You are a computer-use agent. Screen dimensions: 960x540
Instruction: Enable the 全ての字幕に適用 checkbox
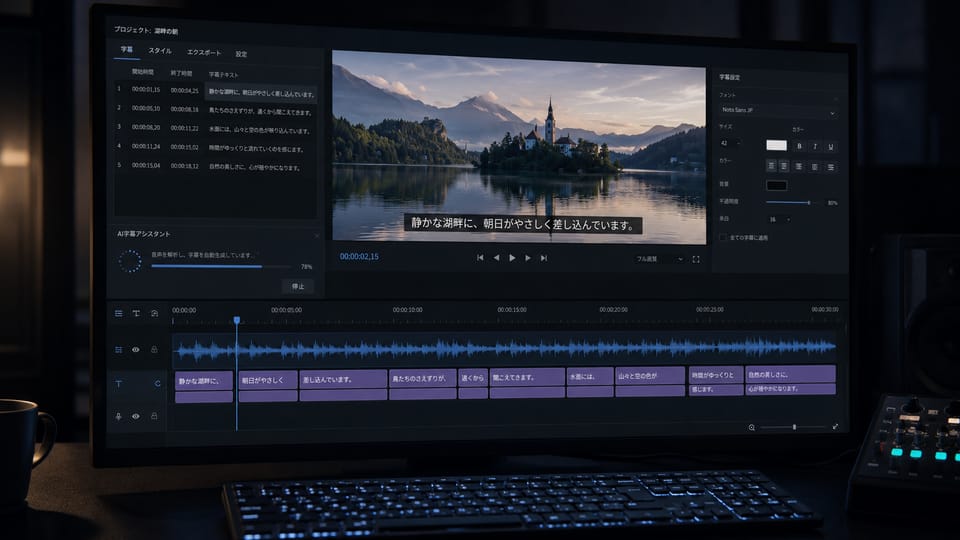pyautogui.click(x=723, y=237)
